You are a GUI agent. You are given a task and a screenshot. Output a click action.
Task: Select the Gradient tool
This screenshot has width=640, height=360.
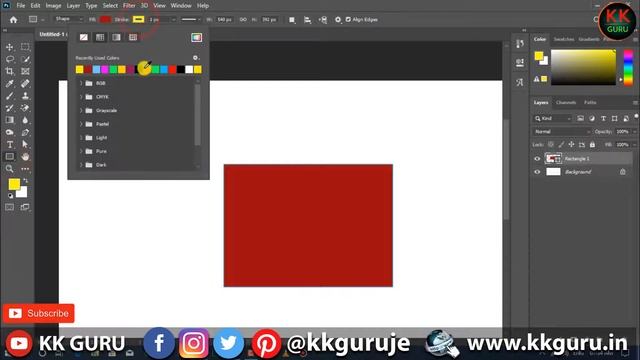[9, 120]
